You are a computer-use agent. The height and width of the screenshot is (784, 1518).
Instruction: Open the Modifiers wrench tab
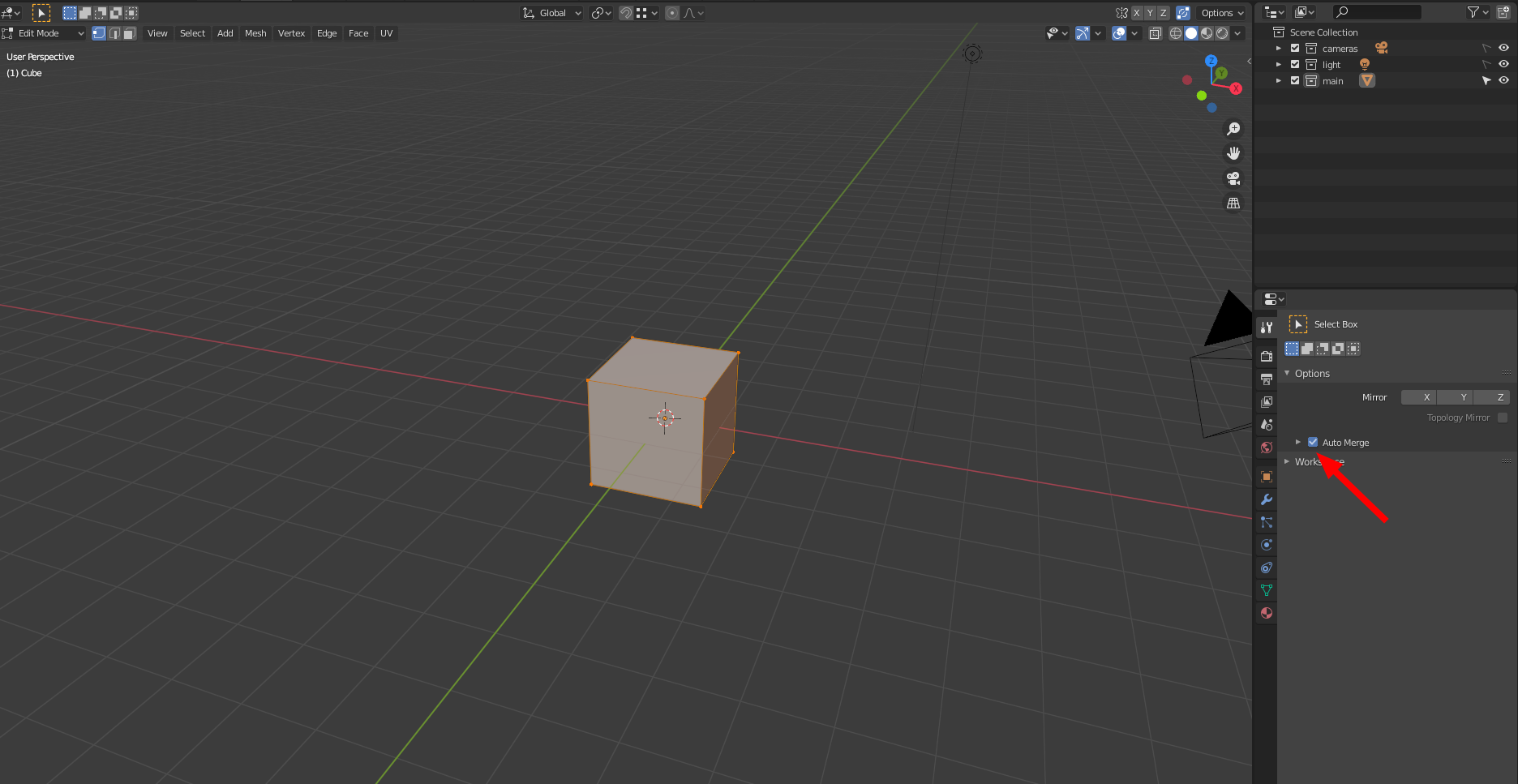[1267, 499]
